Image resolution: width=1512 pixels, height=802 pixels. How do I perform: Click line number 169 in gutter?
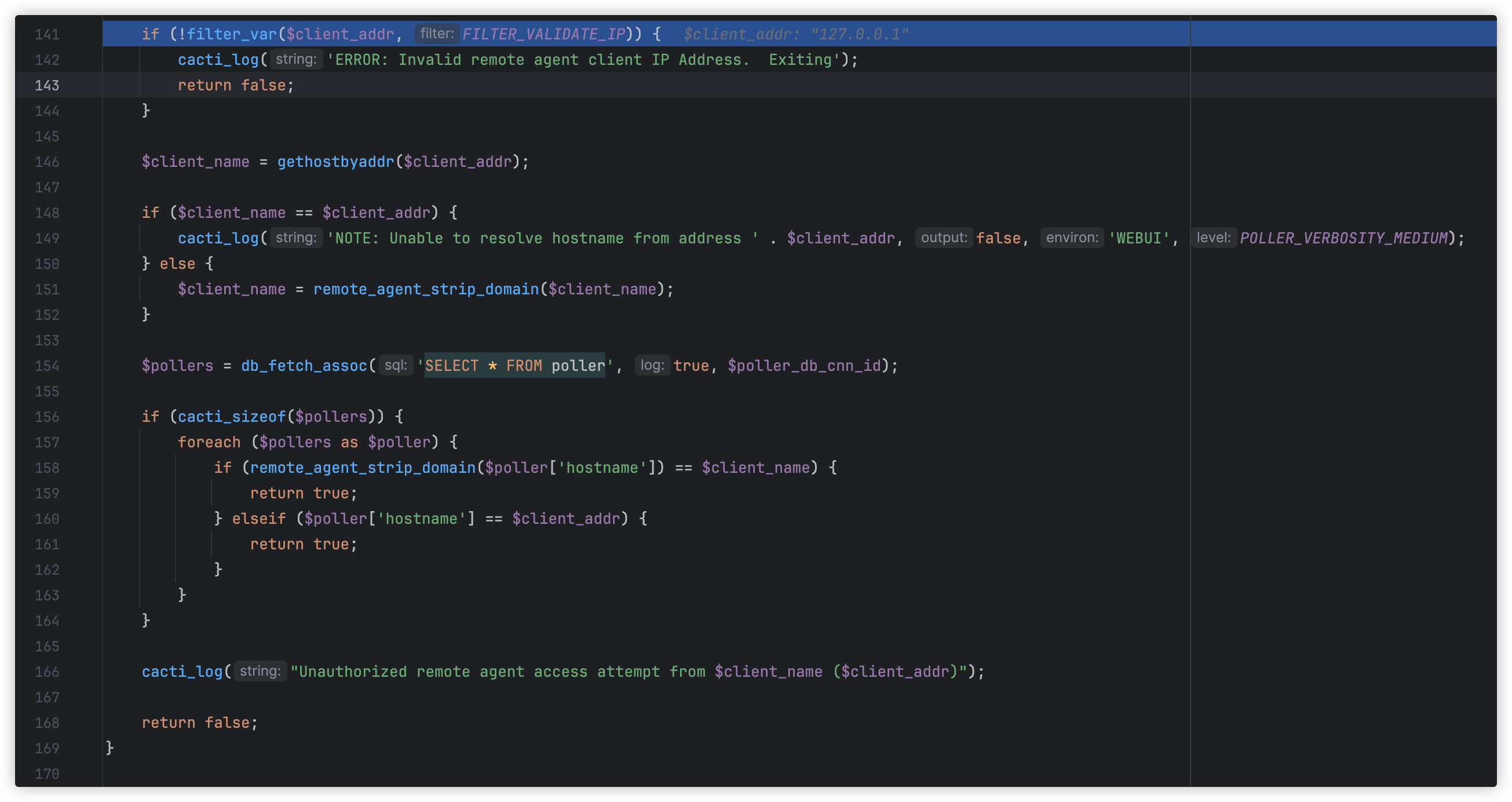point(47,748)
